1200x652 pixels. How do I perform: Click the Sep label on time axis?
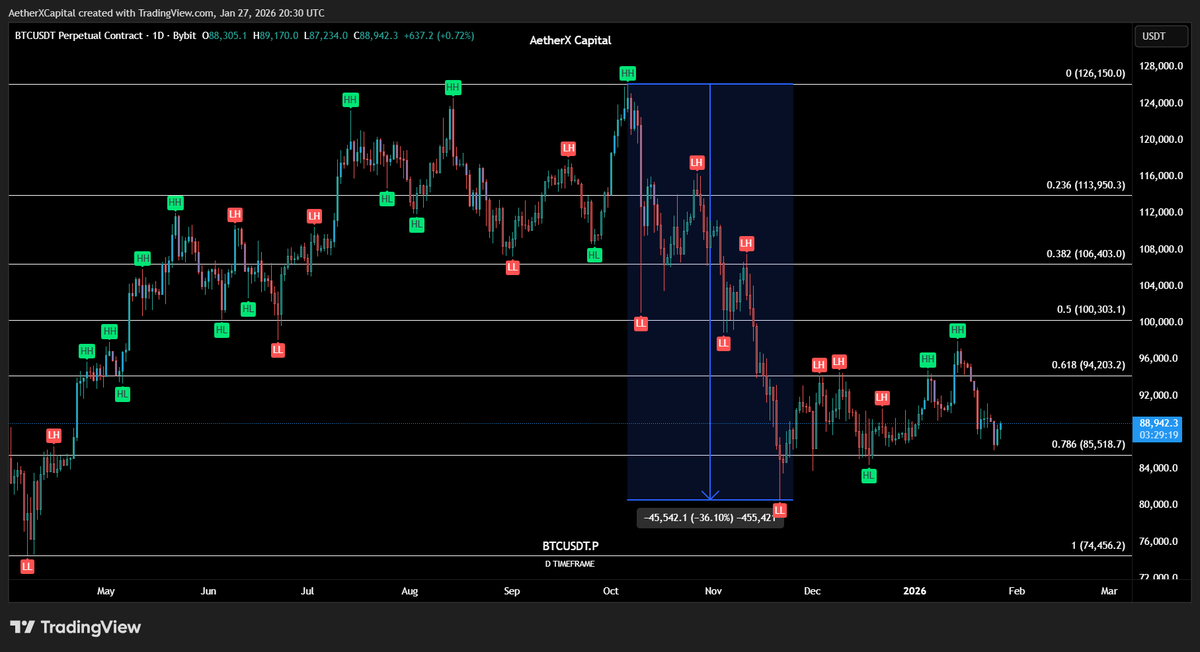click(x=512, y=592)
